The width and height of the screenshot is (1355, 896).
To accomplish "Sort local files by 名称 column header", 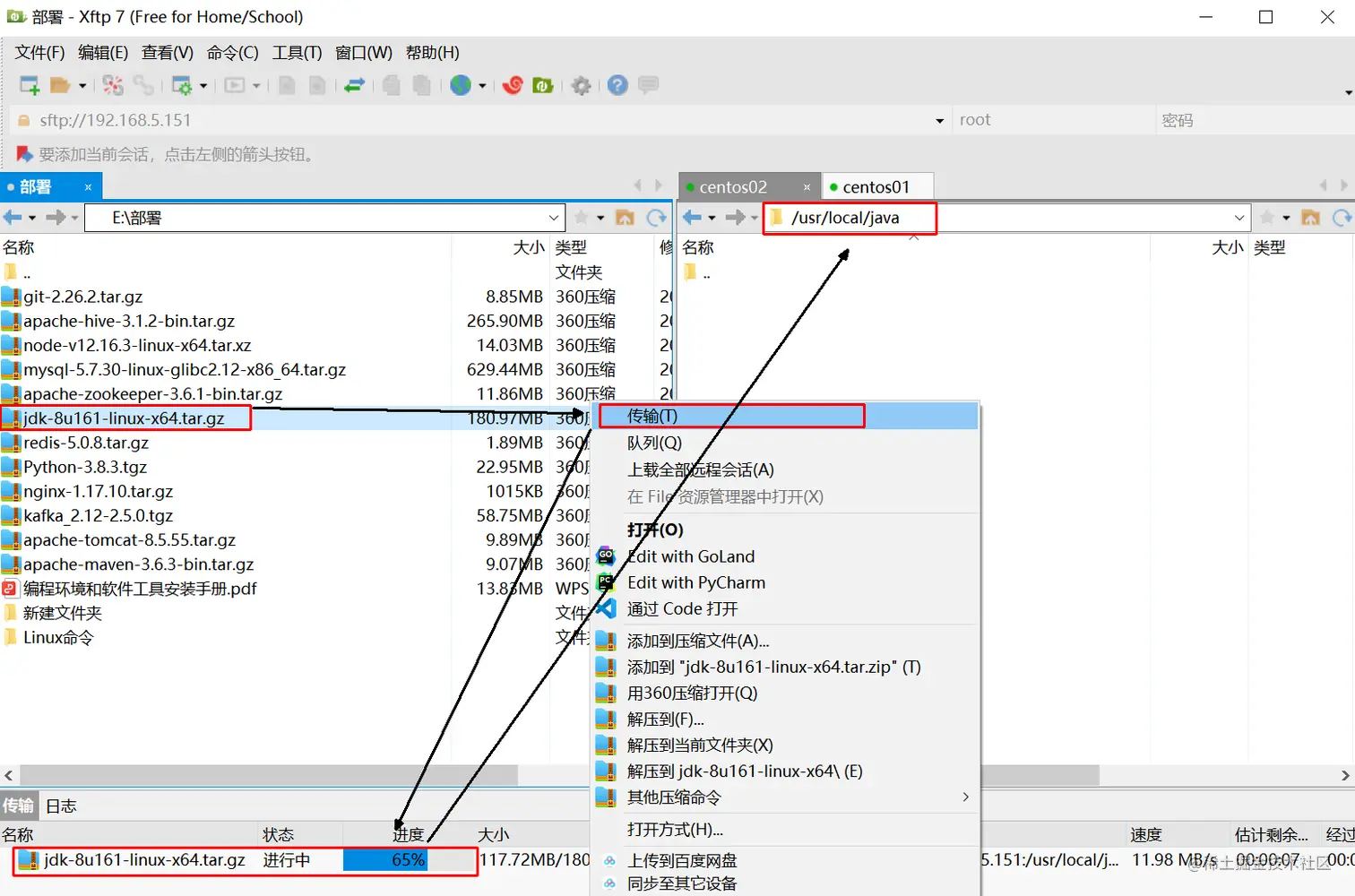I will 224,247.
